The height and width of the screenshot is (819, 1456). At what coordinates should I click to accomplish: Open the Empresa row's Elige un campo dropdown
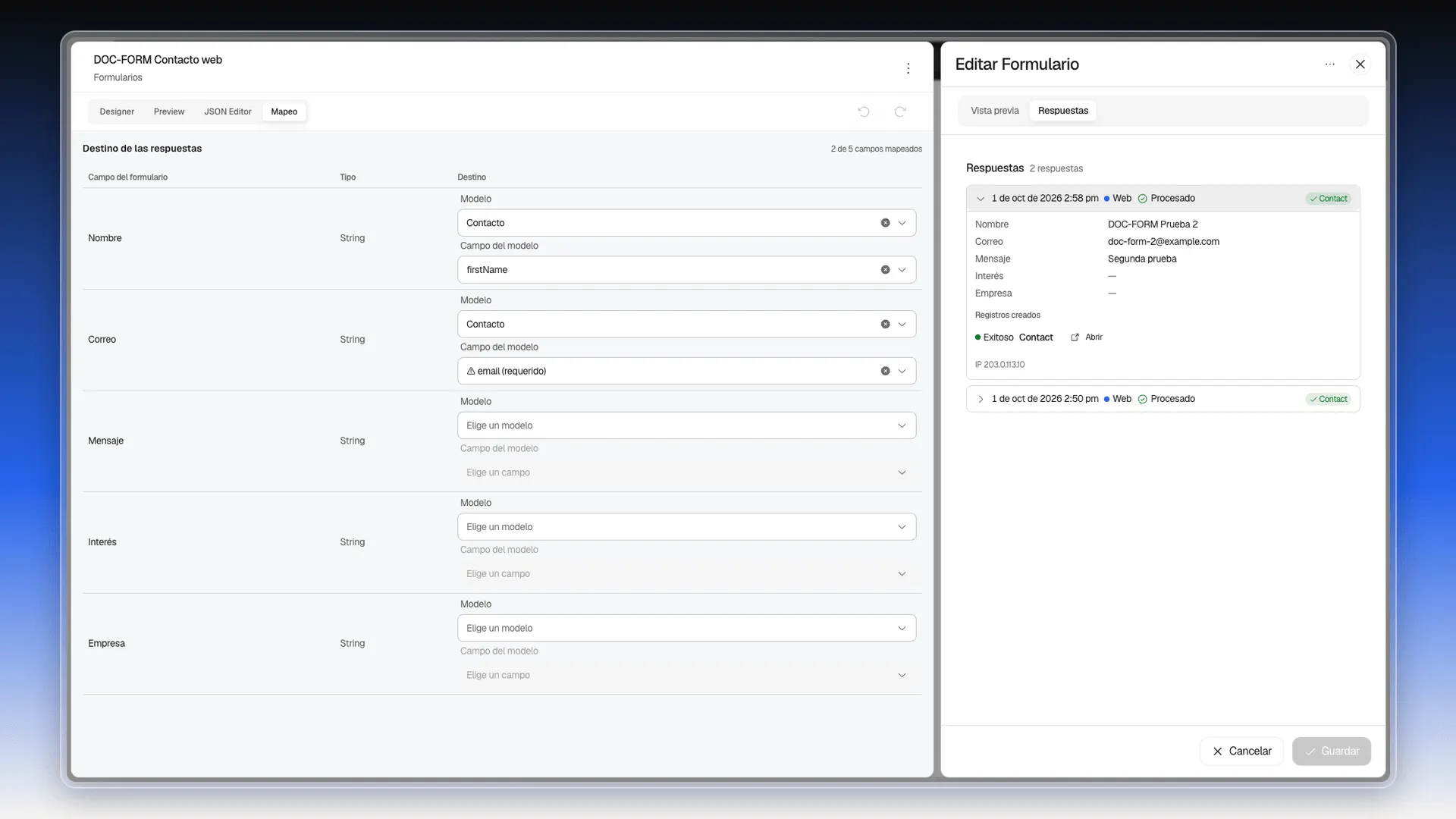pyautogui.click(x=687, y=676)
